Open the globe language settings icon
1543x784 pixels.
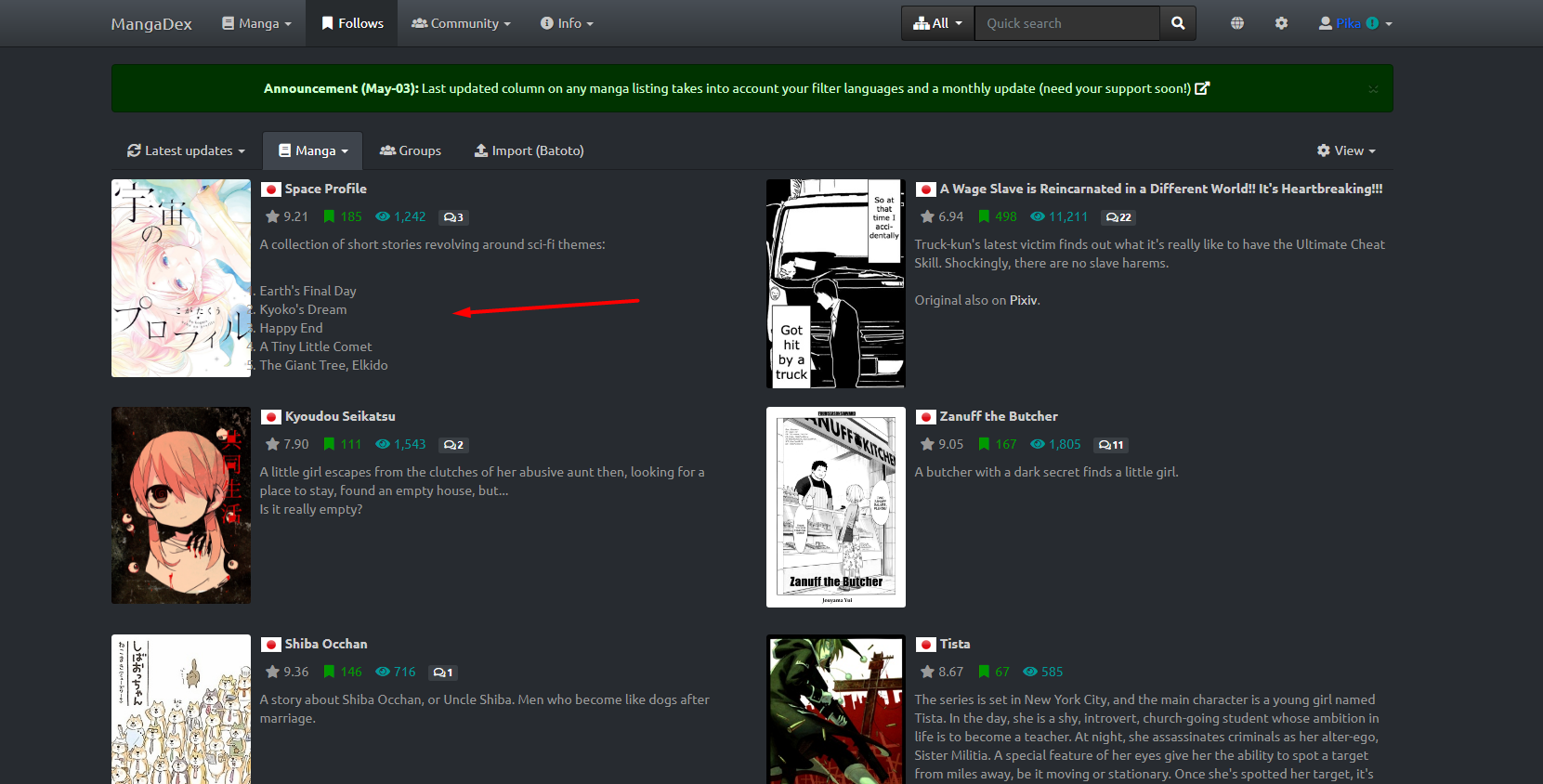coord(1236,23)
